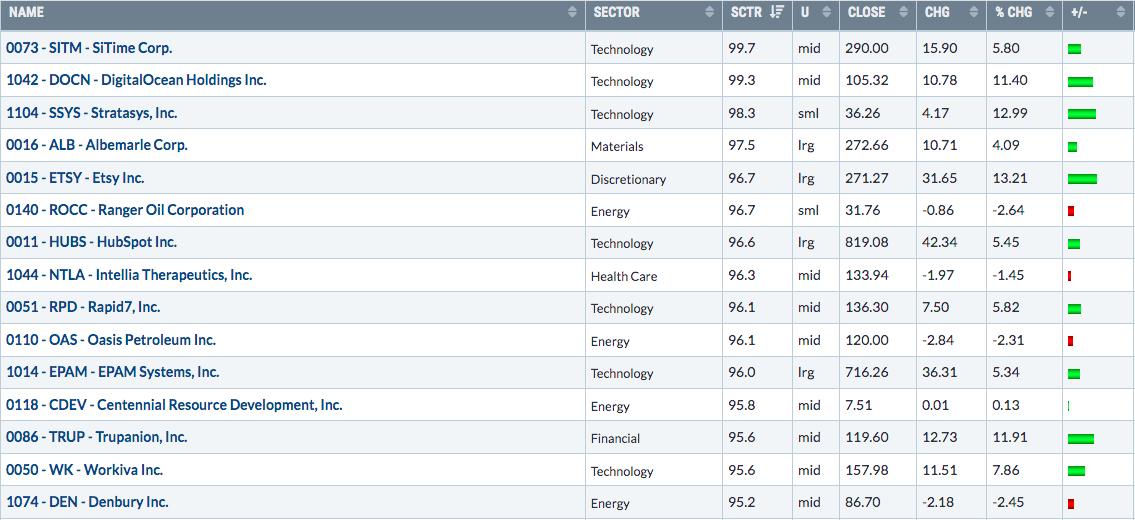Open DOCN - DigitalOcean Holdings Inc. link
Image resolution: width=1135 pixels, height=520 pixels.
(x=136, y=80)
